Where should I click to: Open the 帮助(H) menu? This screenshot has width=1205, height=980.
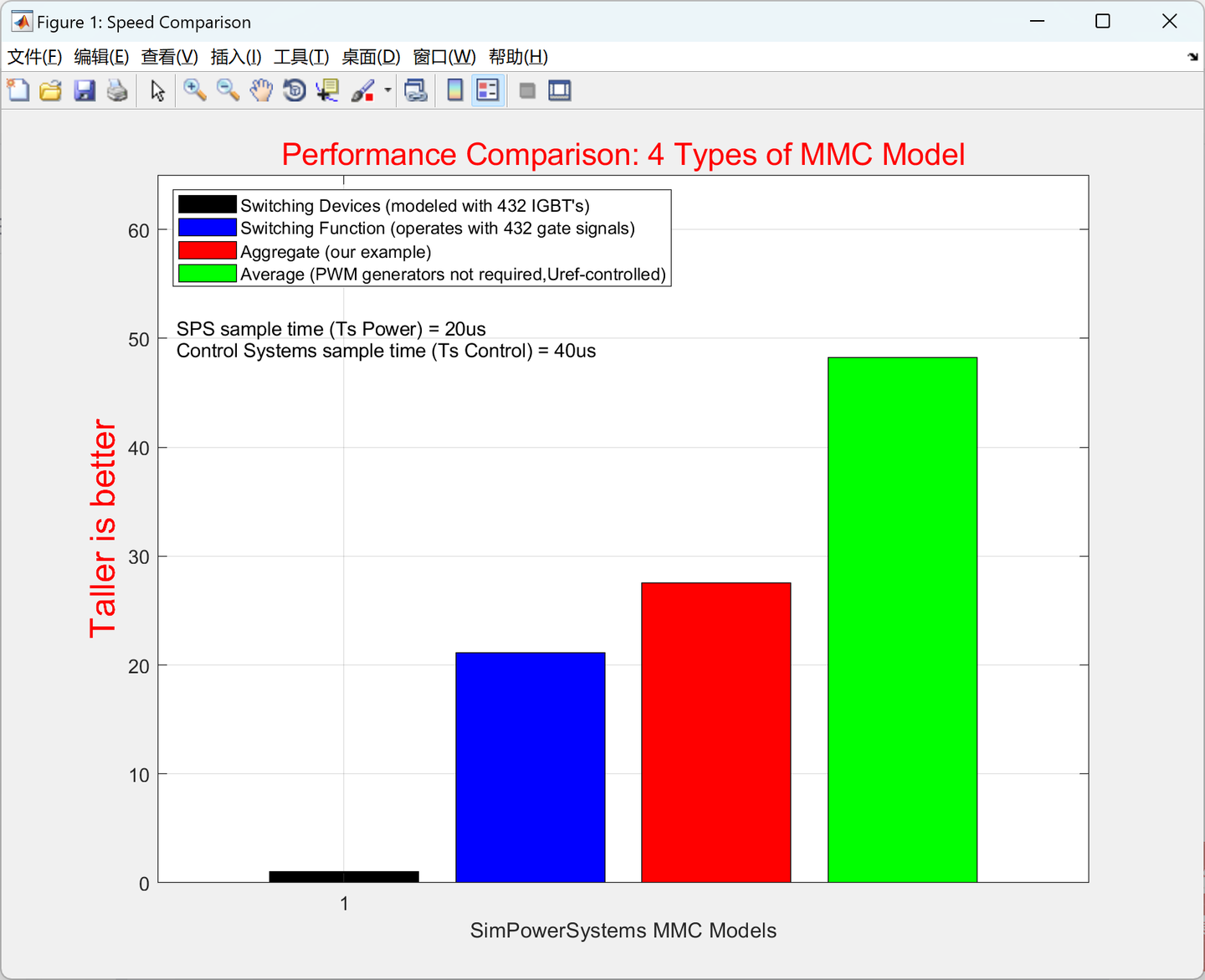coord(517,57)
